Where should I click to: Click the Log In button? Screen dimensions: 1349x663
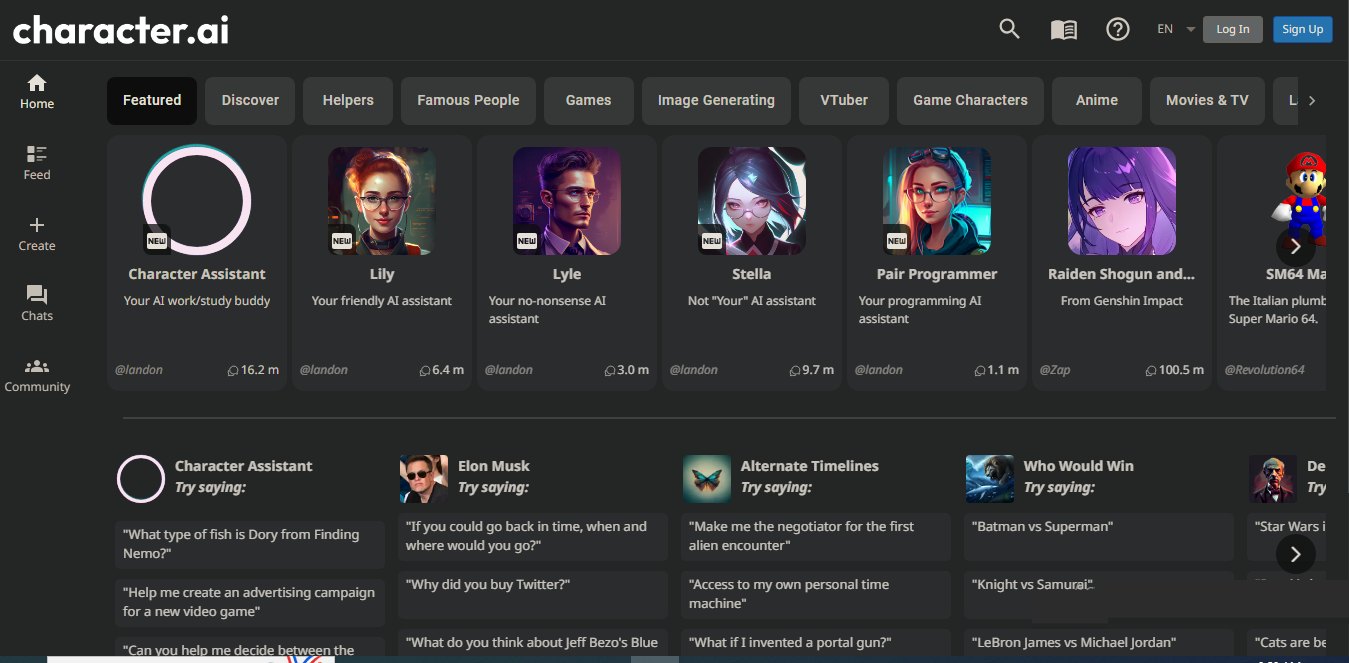(x=1232, y=29)
